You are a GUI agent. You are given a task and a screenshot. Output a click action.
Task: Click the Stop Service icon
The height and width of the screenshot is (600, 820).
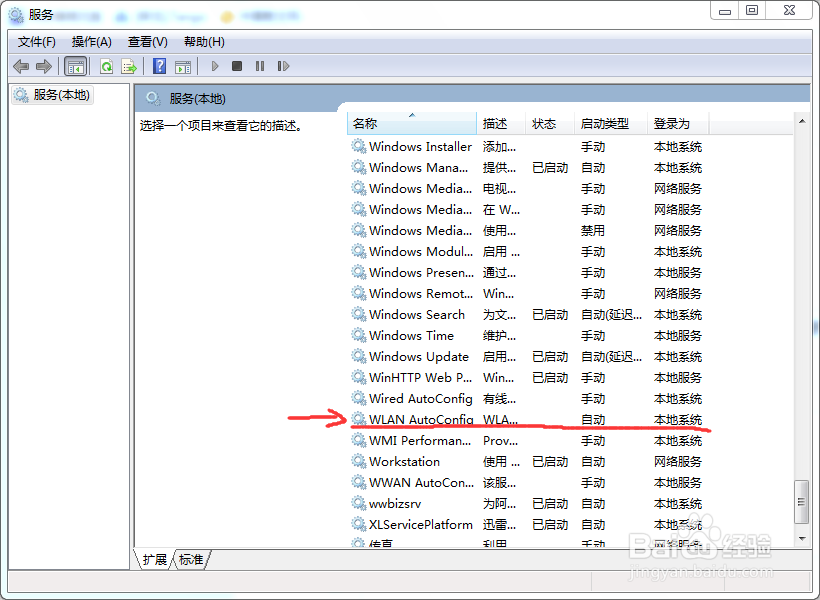pyautogui.click(x=237, y=66)
